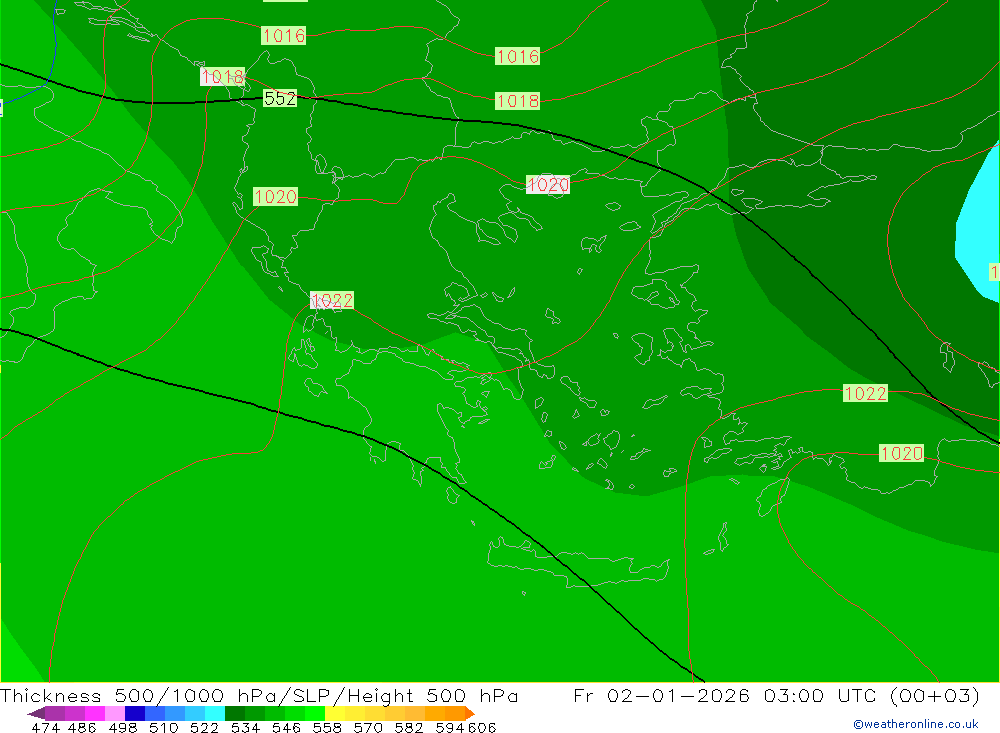Select the darkest green legend swatch
The height and width of the screenshot is (733, 1000).
[x=235, y=713]
